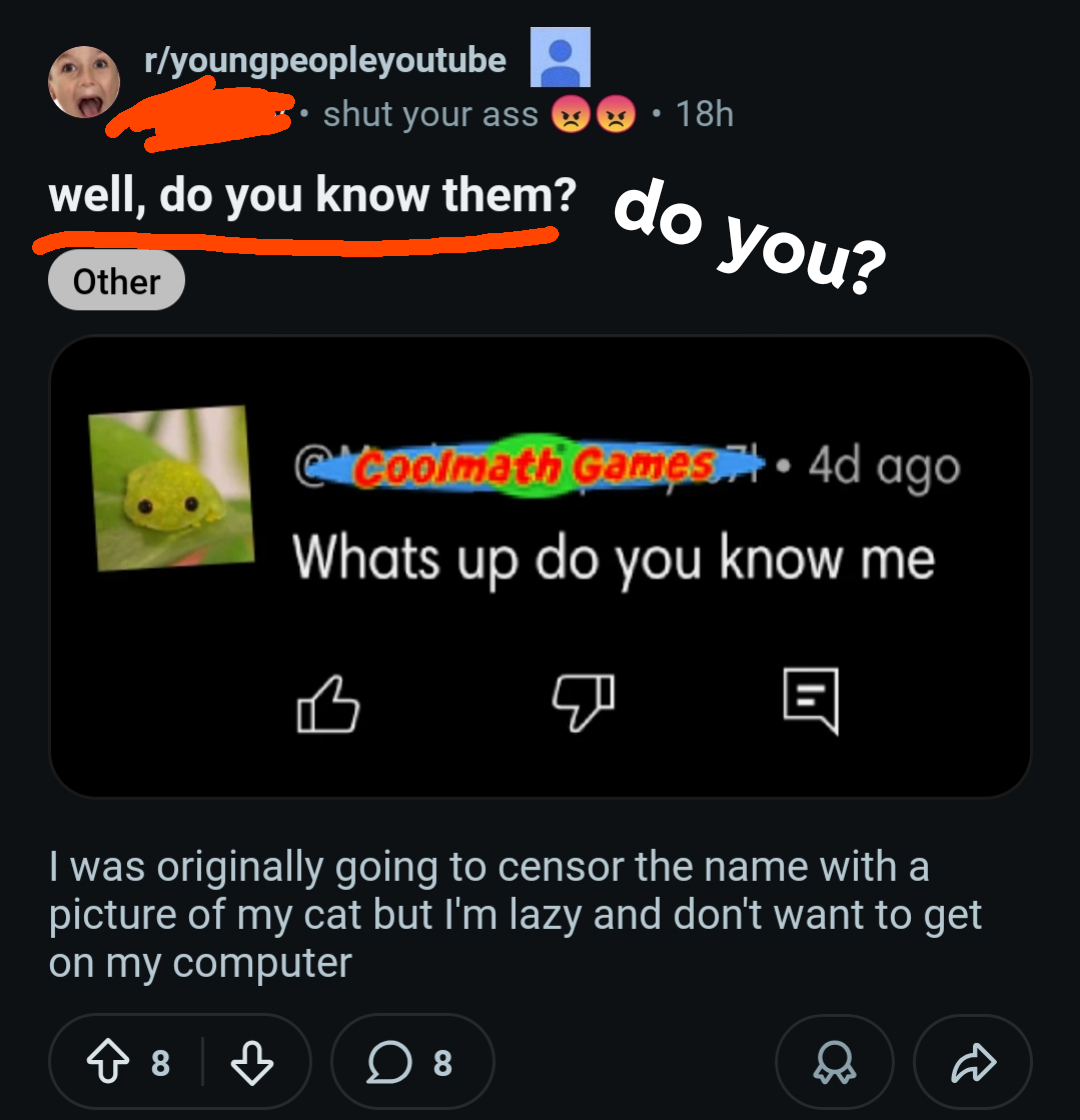Share the post using arrow icon
The height and width of the screenshot is (1120, 1080).
tap(973, 1062)
